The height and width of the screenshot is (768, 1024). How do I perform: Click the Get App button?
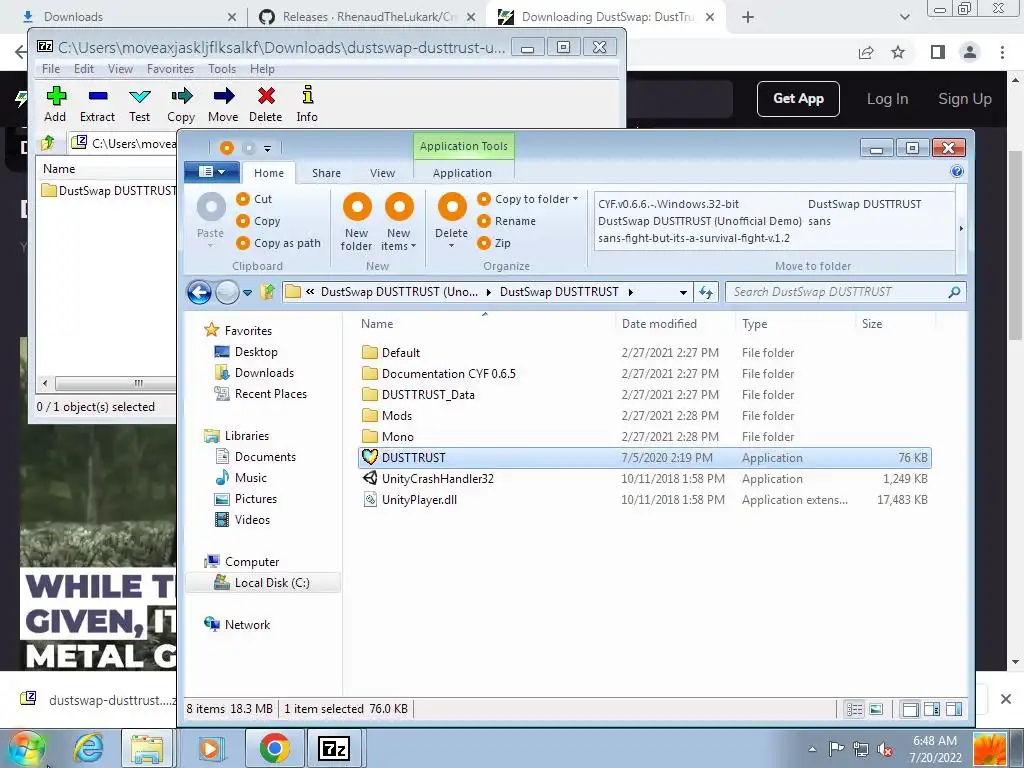(x=798, y=99)
